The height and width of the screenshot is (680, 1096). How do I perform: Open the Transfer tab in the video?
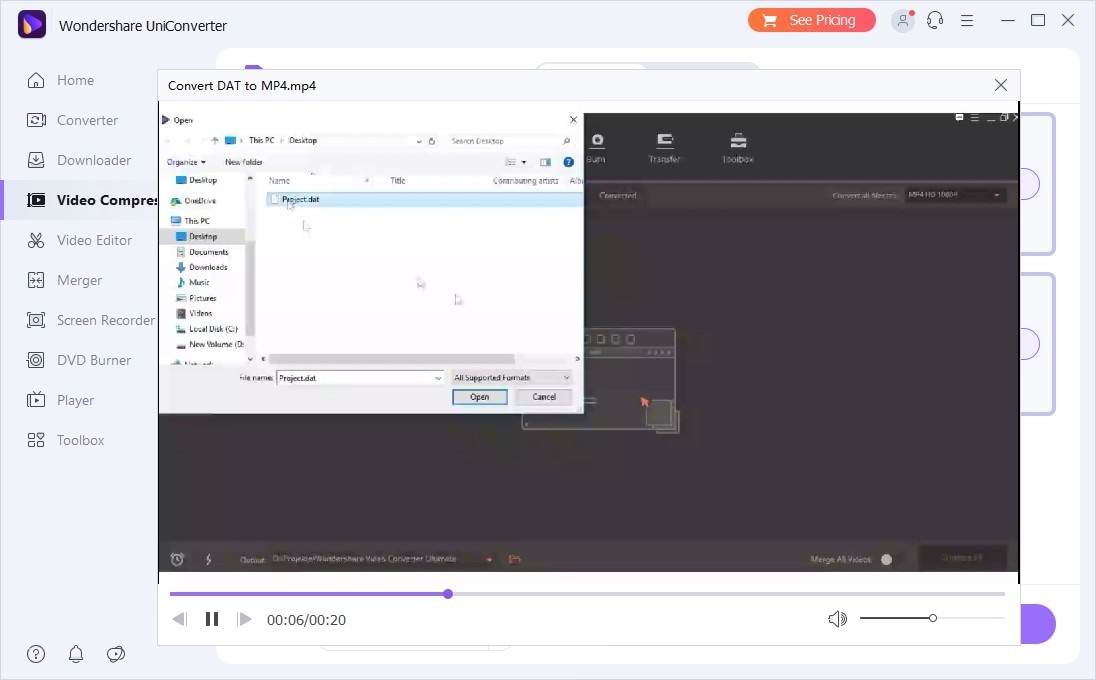point(664,148)
